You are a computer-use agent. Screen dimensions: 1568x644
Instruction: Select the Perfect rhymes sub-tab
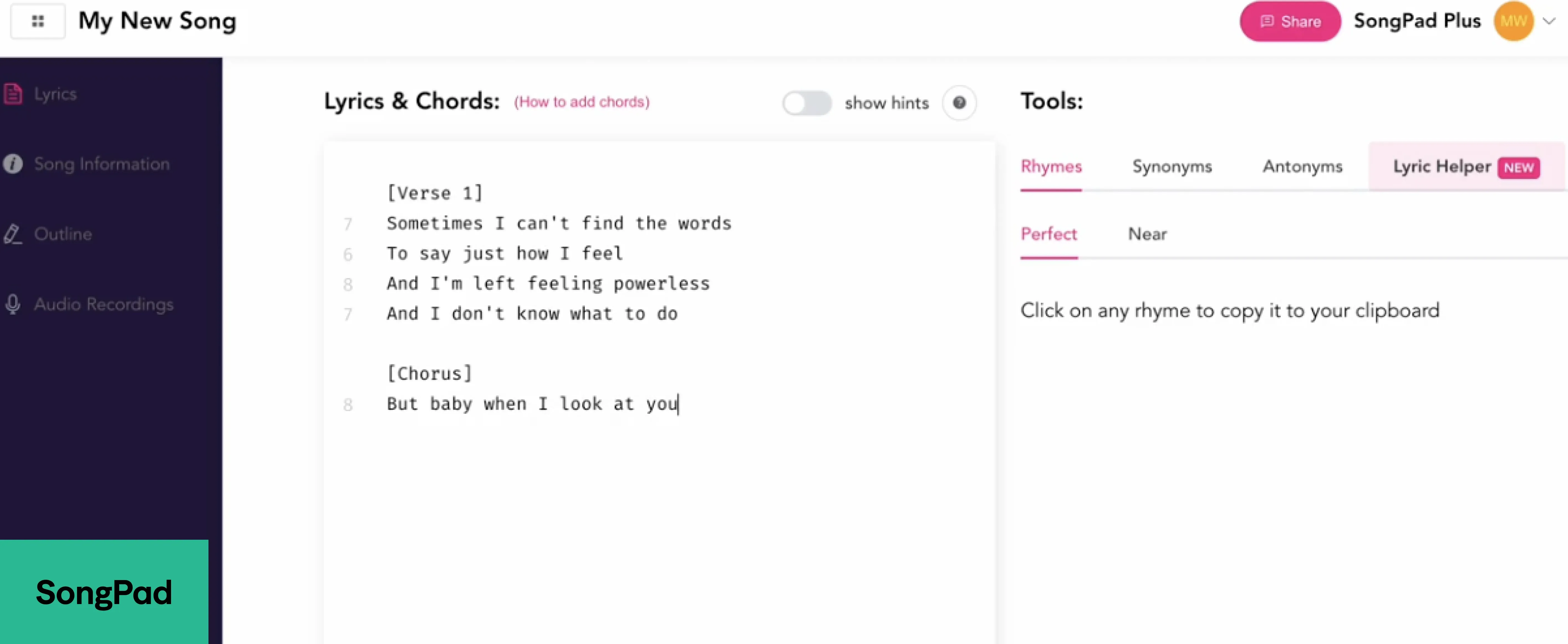1048,234
